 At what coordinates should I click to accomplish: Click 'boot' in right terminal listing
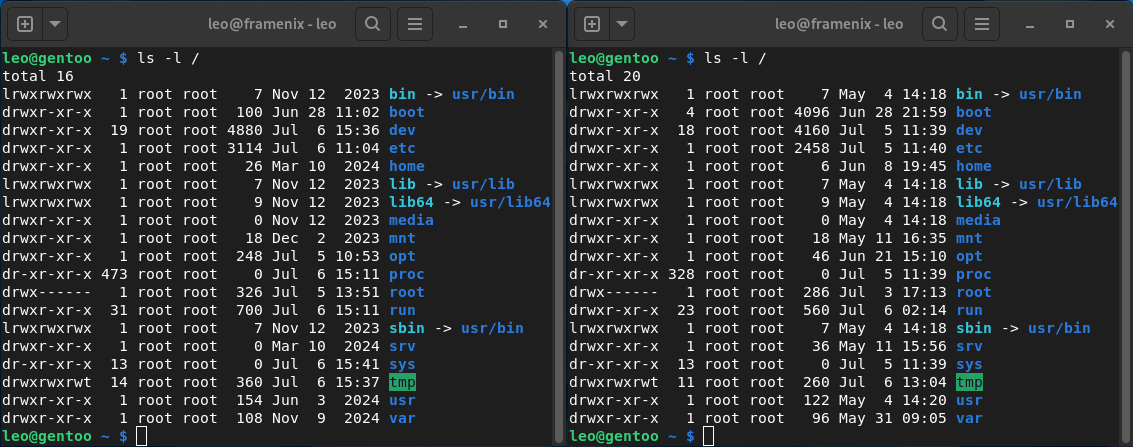pos(974,112)
